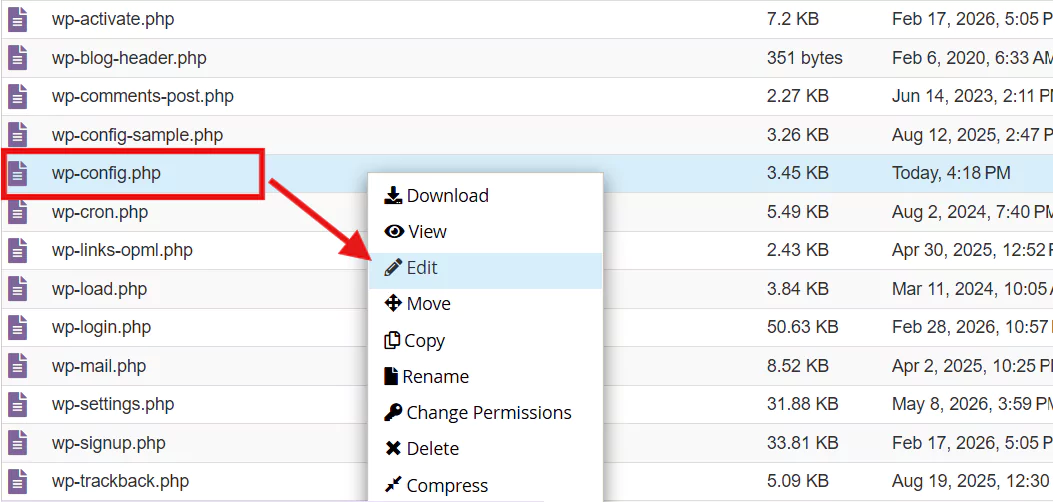
Task: Choose Download from the context menu
Action: 485,195
